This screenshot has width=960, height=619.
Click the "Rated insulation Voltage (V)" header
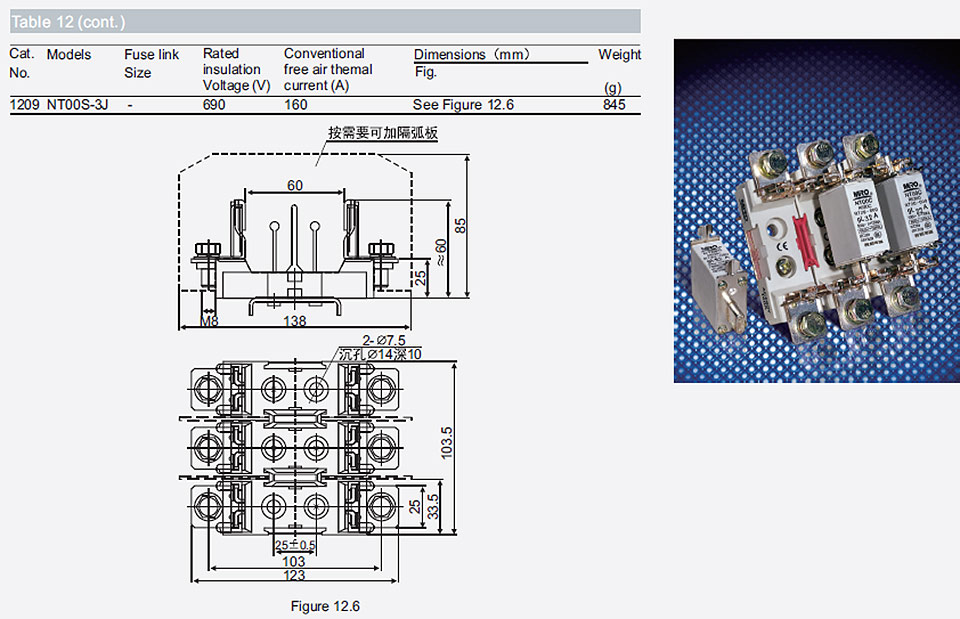[x=236, y=70]
